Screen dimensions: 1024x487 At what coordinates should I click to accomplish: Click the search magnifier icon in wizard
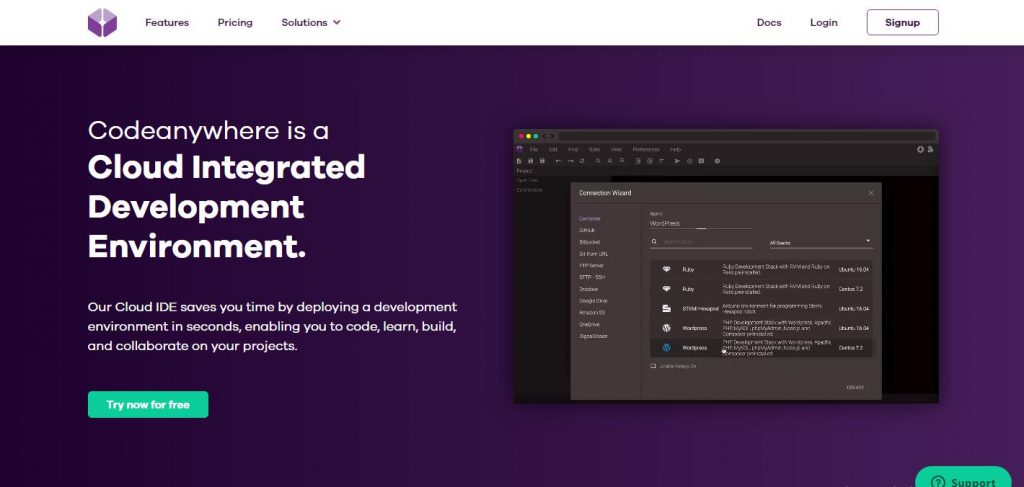coord(654,242)
